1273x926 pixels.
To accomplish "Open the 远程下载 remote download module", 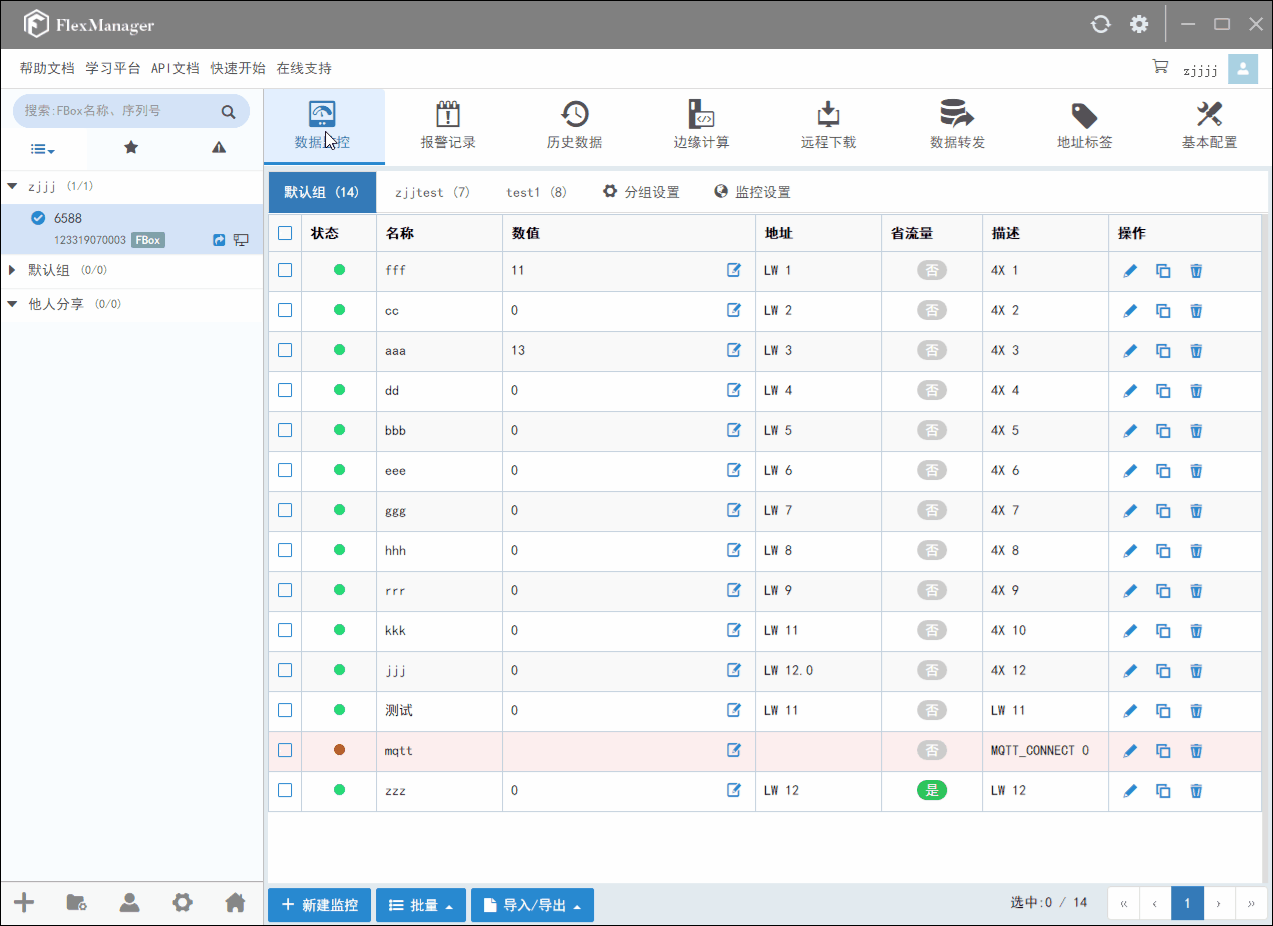I will point(828,126).
